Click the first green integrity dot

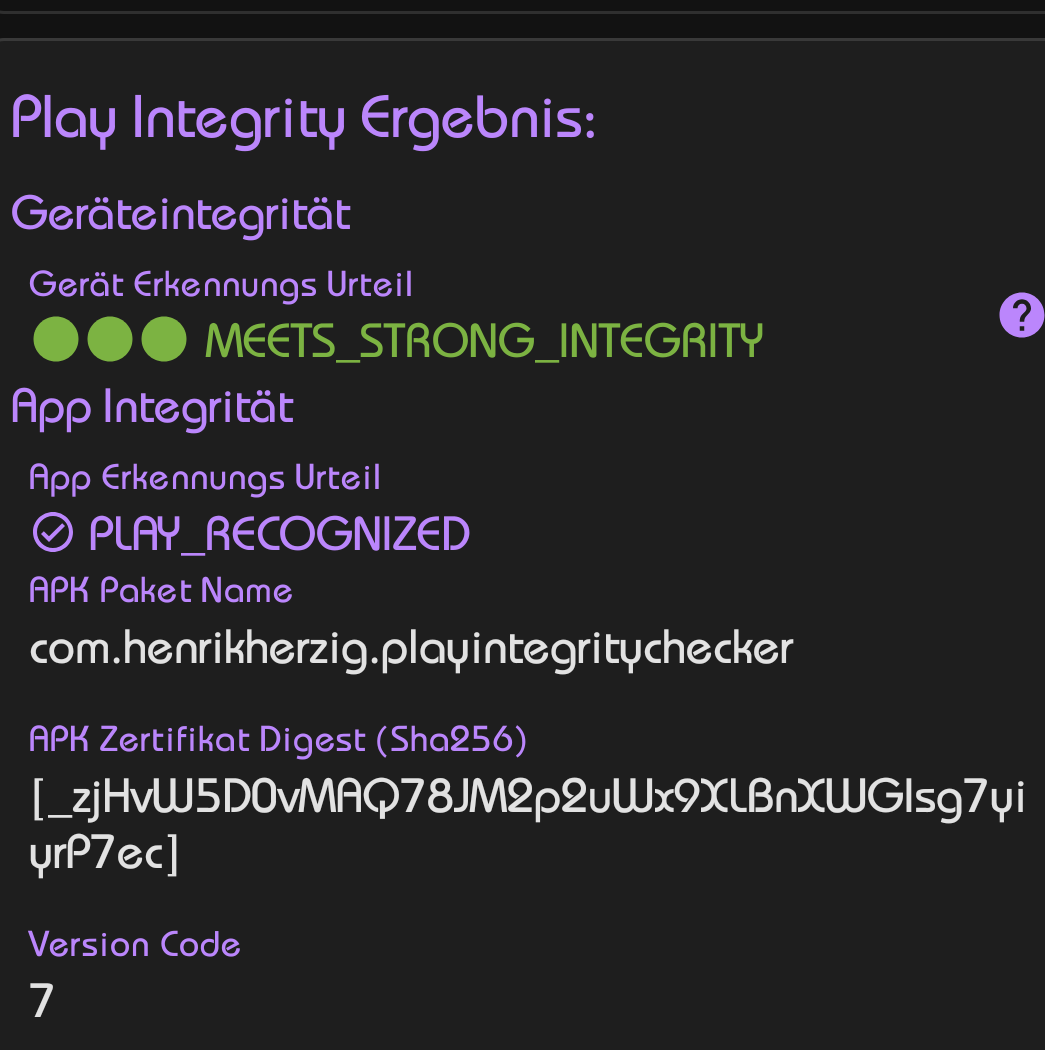tap(56, 339)
